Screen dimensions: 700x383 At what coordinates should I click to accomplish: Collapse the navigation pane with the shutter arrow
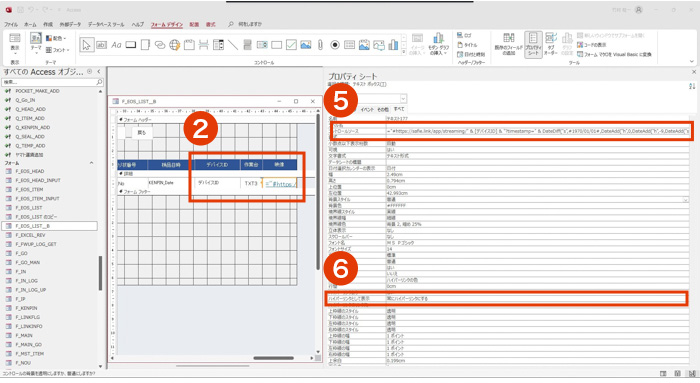(99, 72)
